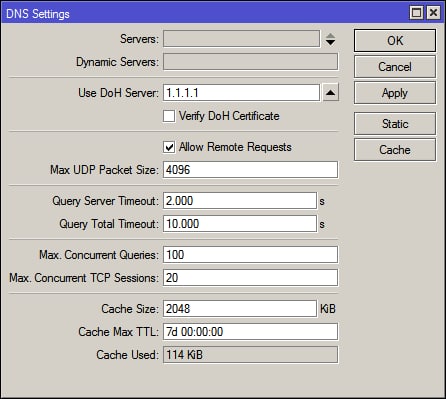The width and height of the screenshot is (446, 399).
Task: Click the Cache Max TTL label
Action: pos(118,332)
